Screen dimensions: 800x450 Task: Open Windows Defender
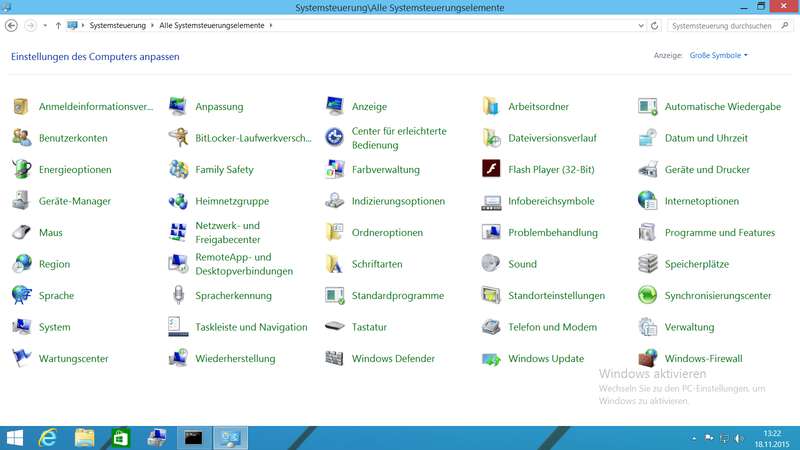pos(392,359)
